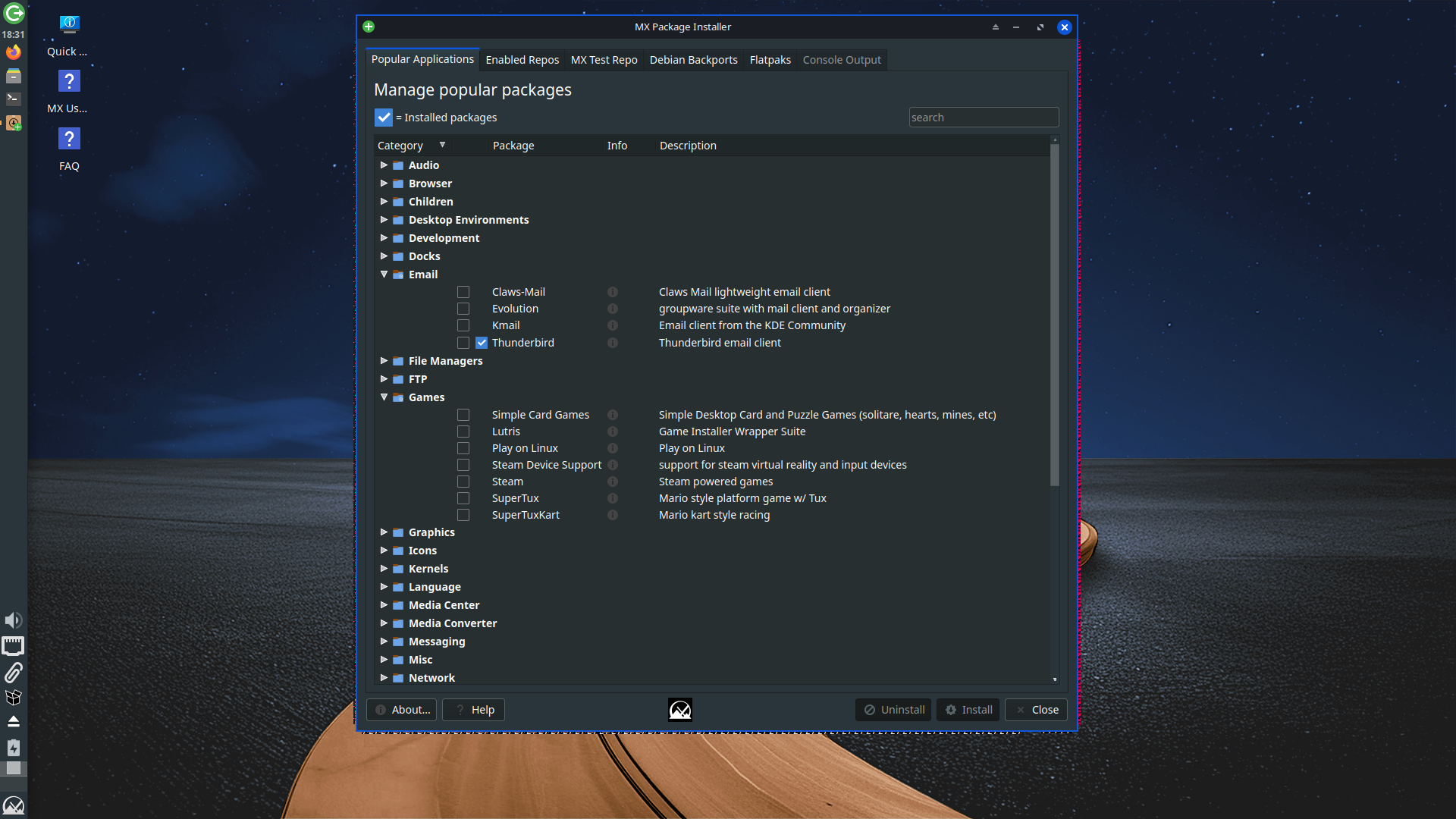Show info for Lutris package
The height and width of the screenshot is (819, 1456).
click(x=613, y=431)
